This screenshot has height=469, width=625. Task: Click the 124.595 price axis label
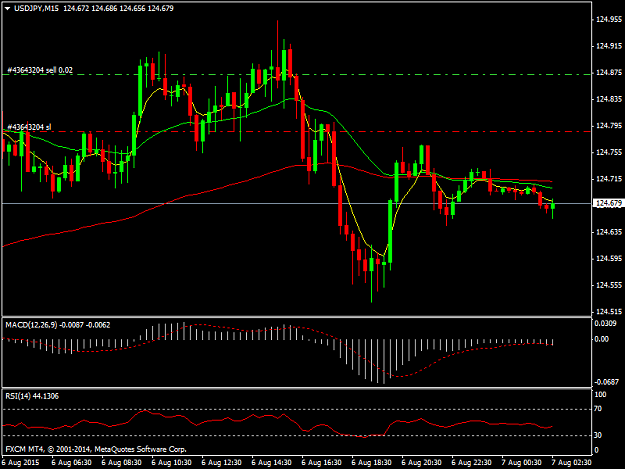click(608, 259)
